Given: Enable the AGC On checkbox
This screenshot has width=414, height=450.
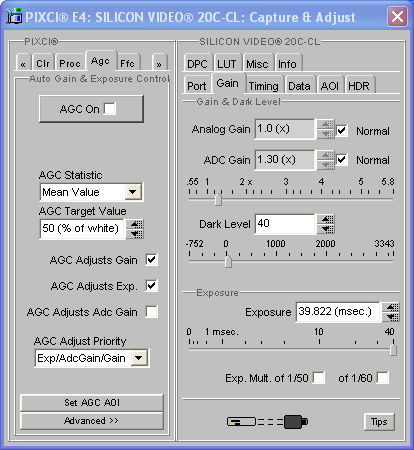Looking at the screenshot, I should click(110, 109).
